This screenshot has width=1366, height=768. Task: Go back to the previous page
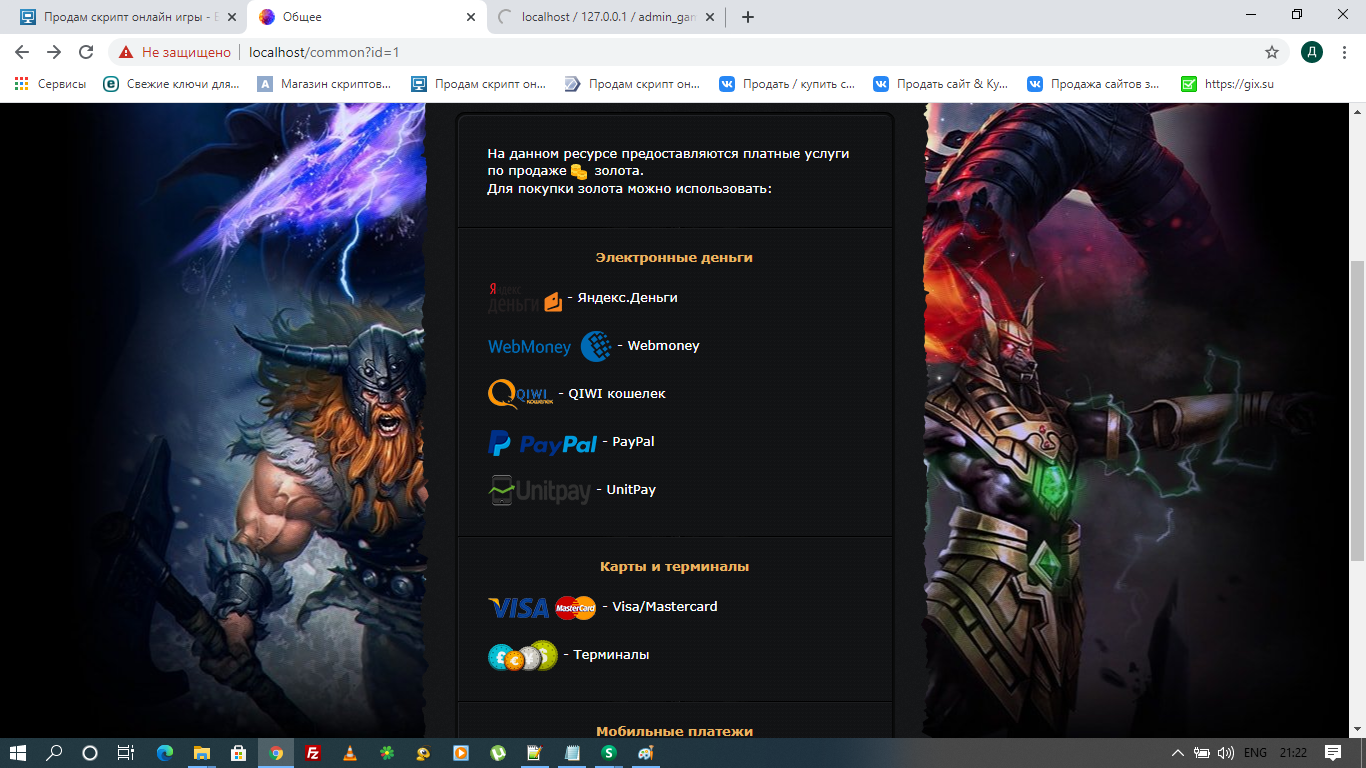[x=22, y=52]
